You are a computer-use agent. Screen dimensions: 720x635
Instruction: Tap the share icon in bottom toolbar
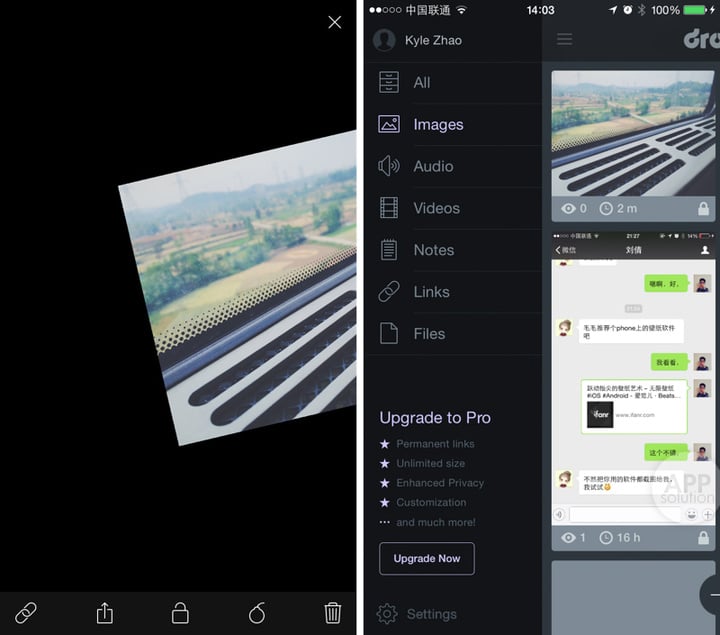click(104, 613)
